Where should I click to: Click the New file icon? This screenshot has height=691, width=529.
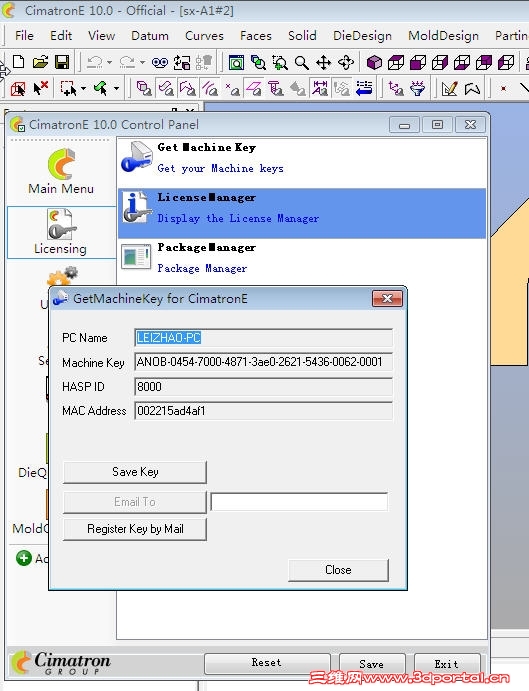[19, 62]
